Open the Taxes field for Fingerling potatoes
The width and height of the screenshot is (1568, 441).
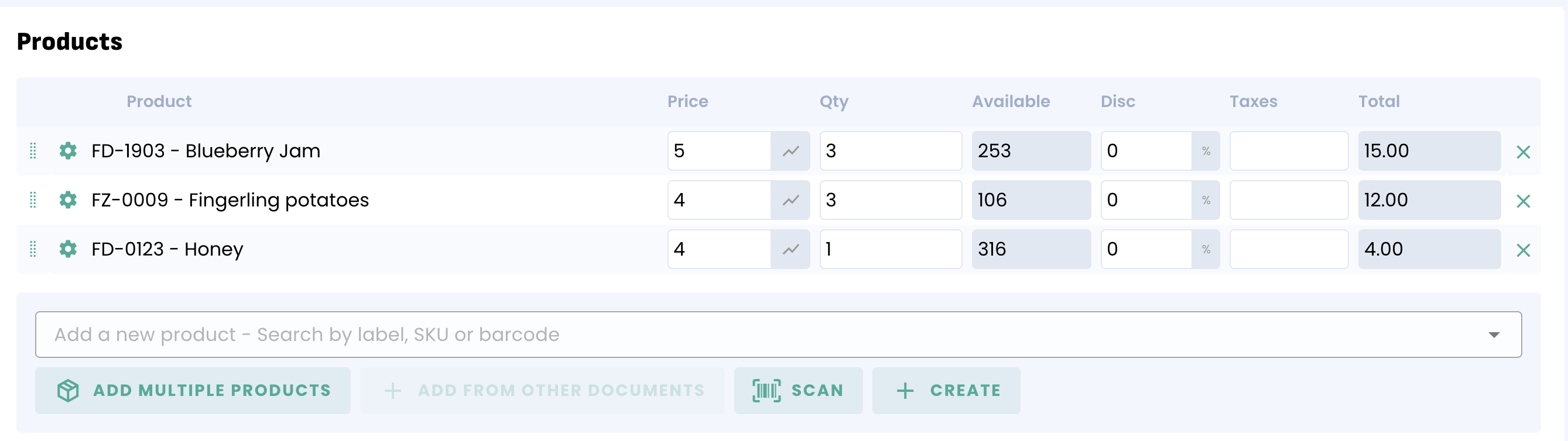pos(1289,200)
